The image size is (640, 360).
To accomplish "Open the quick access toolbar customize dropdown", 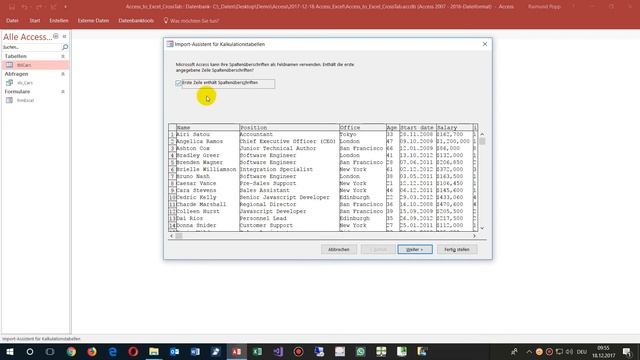I will [x=65, y=7].
